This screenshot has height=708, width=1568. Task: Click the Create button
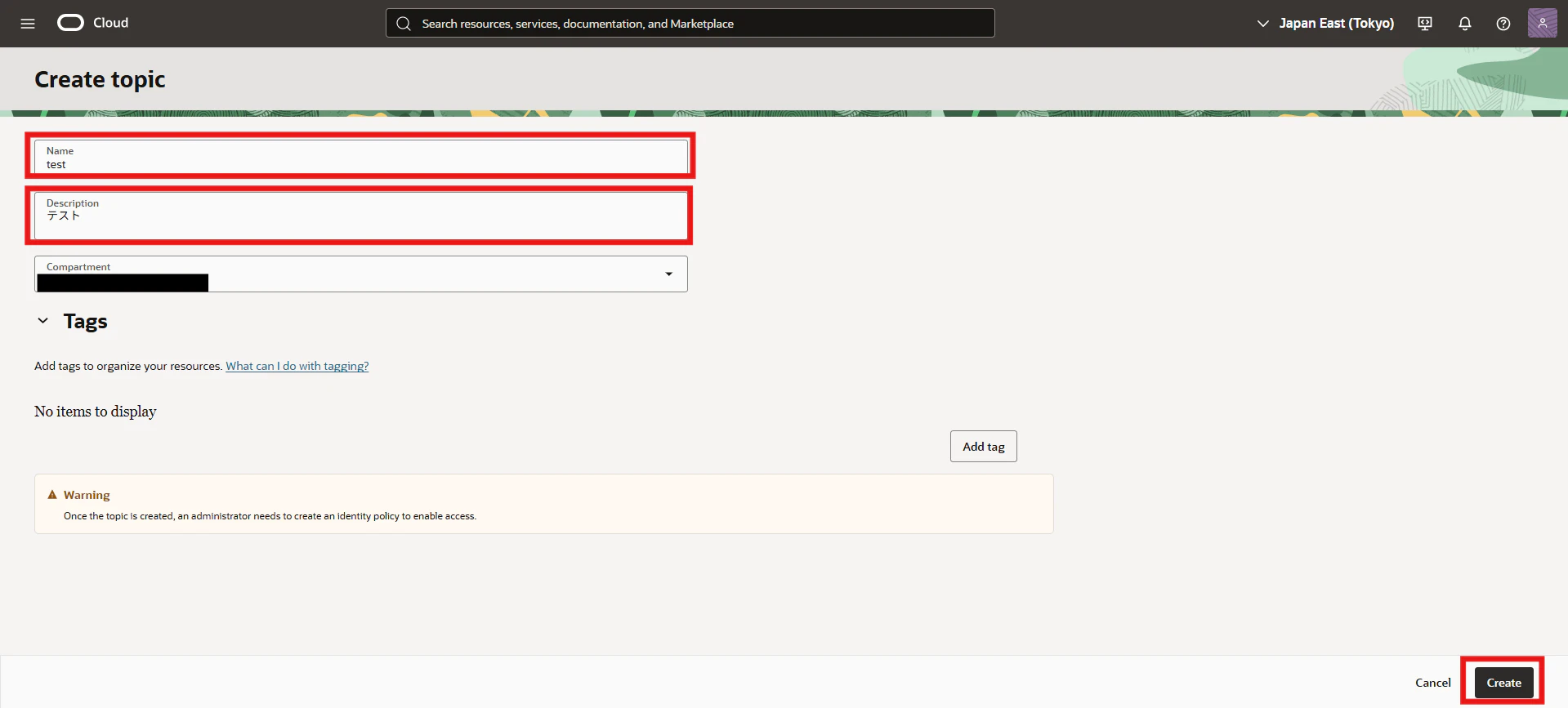tap(1504, 683)
